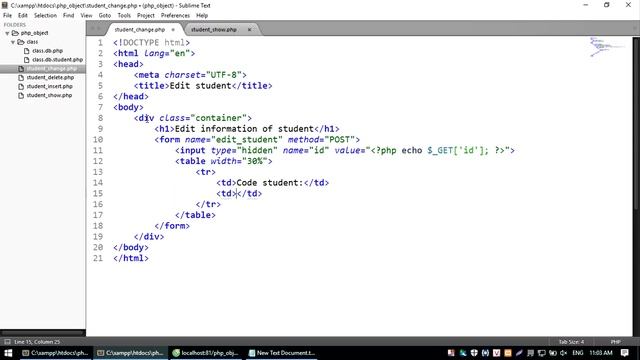Click line number 15 in gutter
Viewport: 640px width, 360px height.
click(98, 194)
